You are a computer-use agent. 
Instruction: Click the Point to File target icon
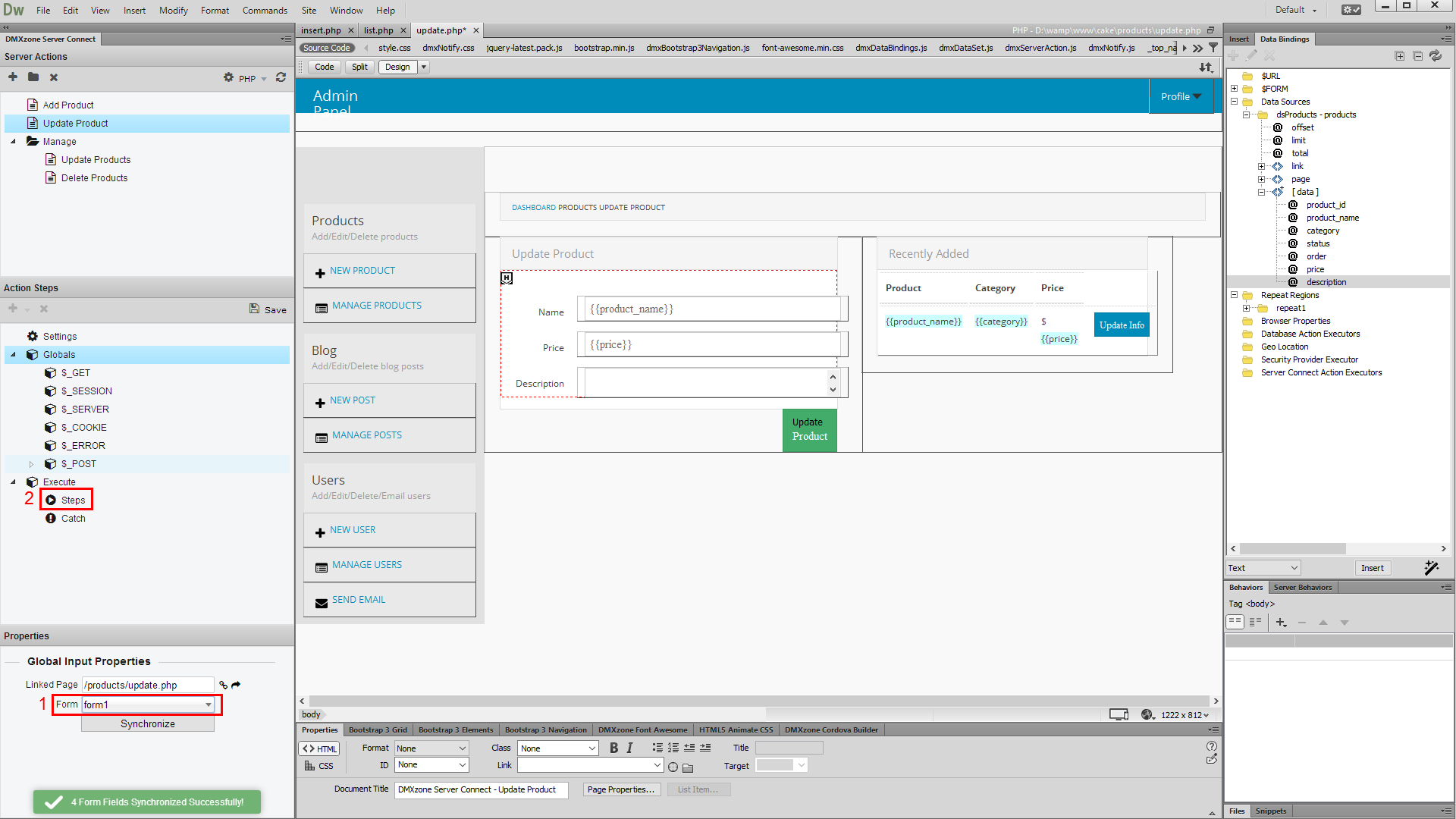click(673, 767)
